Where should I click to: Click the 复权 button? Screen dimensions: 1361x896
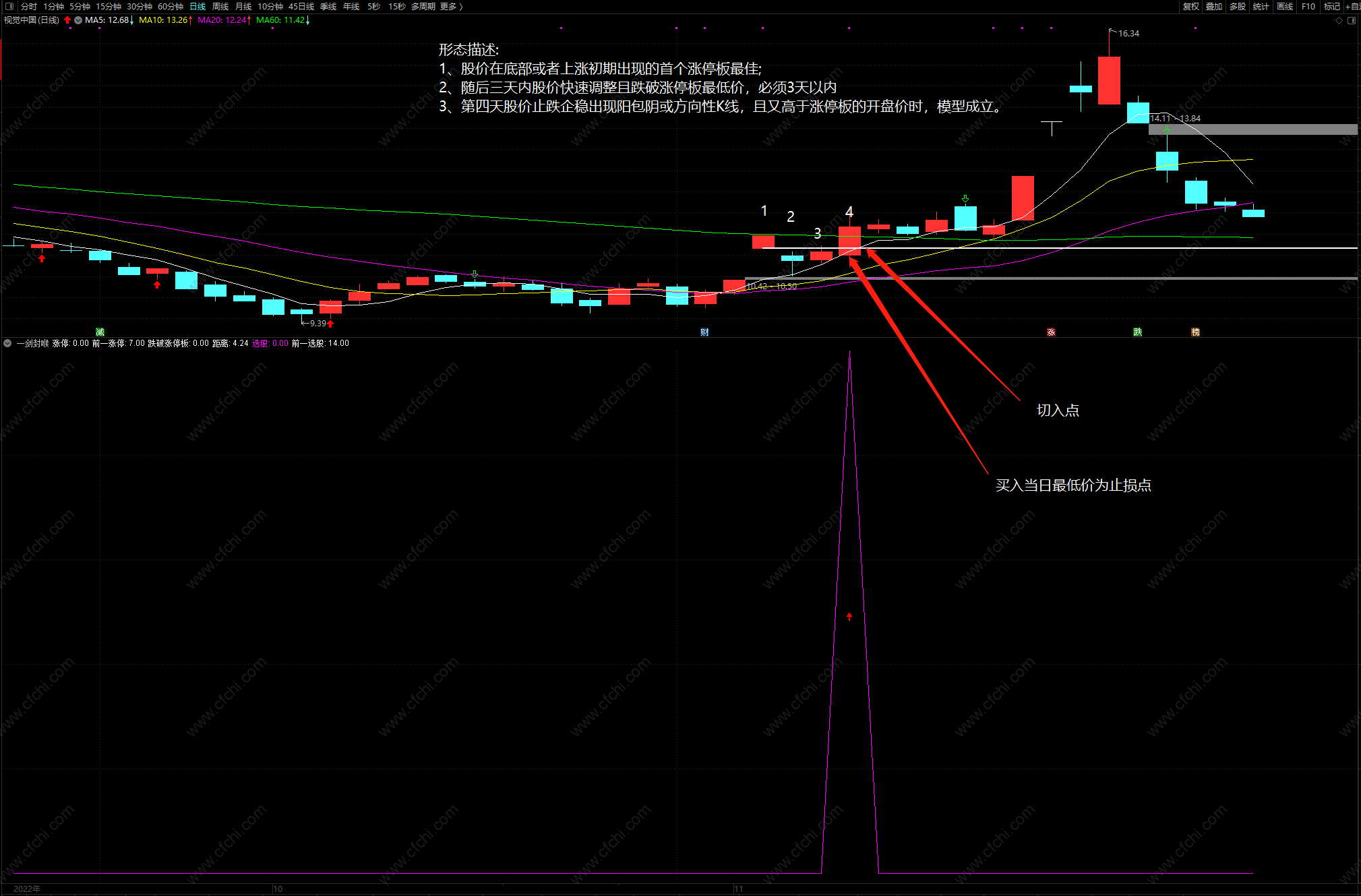(x=1191, y=6)
